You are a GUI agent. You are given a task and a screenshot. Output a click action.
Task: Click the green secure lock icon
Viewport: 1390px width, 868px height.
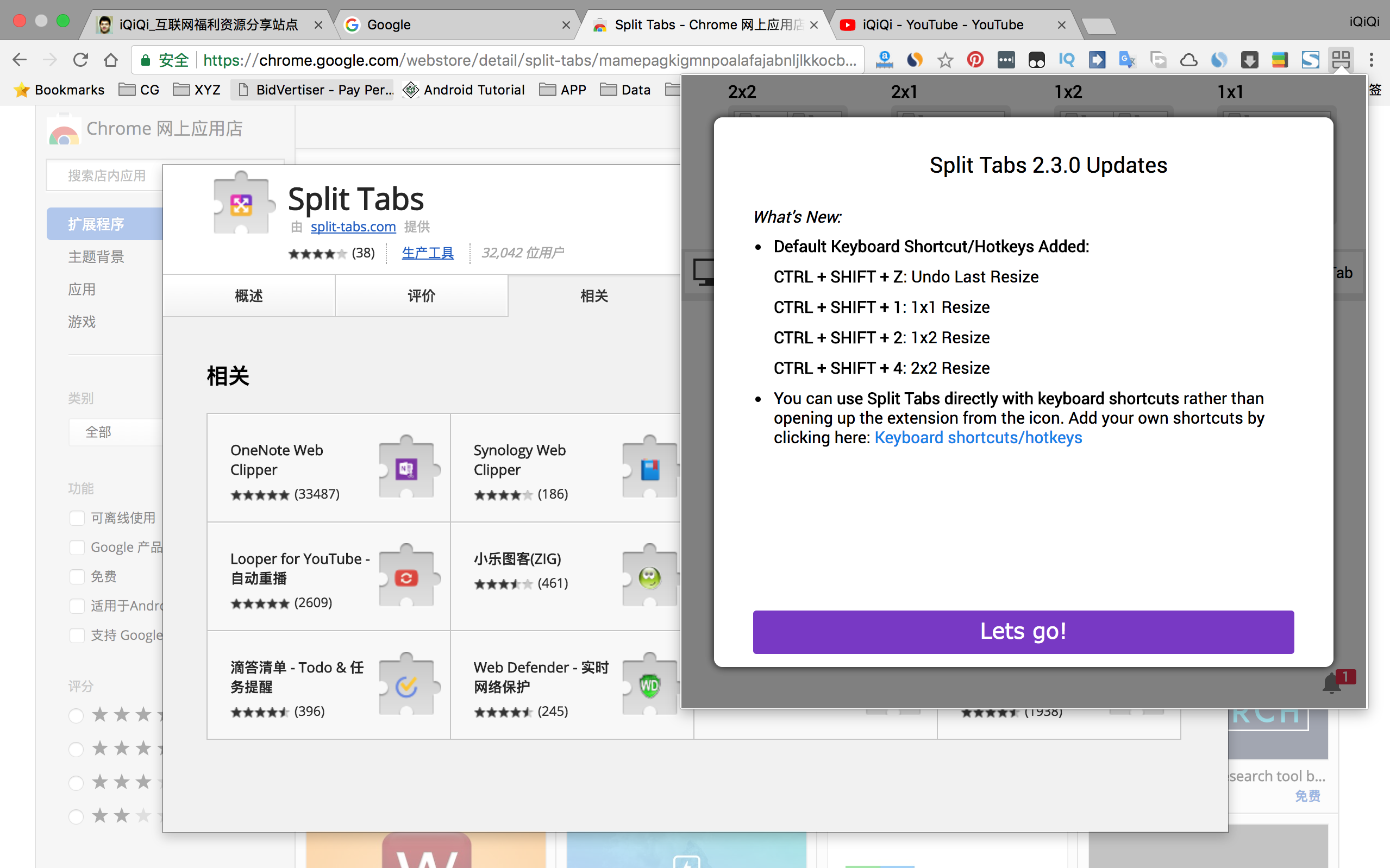pos(145,60)
